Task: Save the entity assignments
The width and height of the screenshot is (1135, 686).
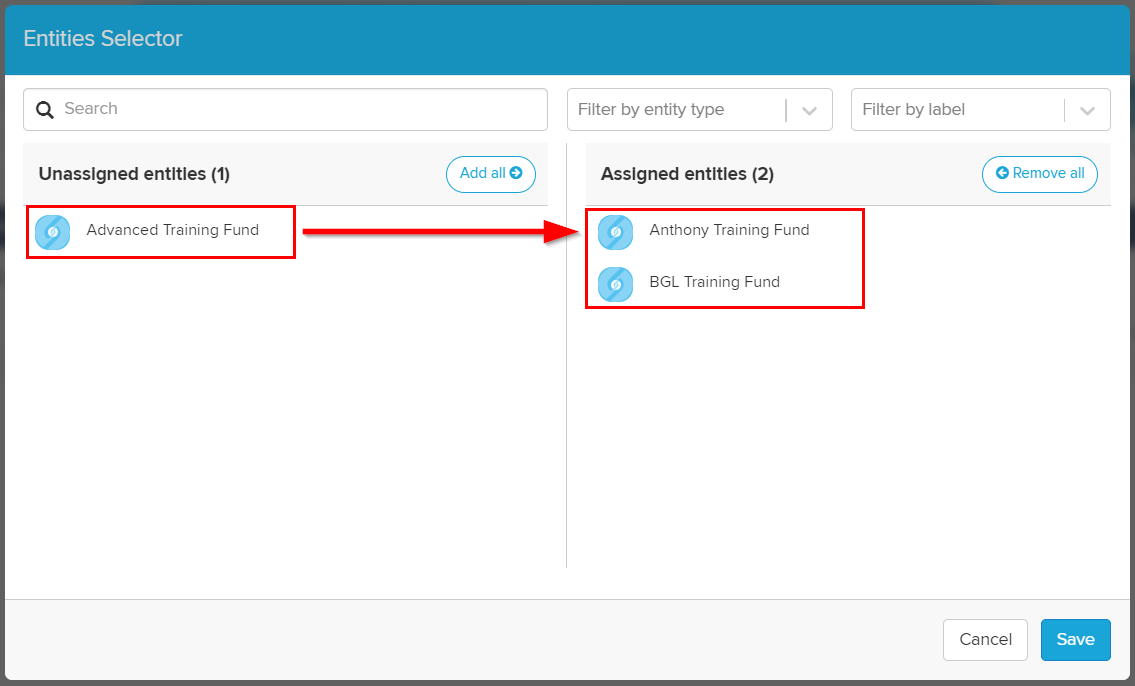Action: pyautogui.click(x=1076, y=640)
